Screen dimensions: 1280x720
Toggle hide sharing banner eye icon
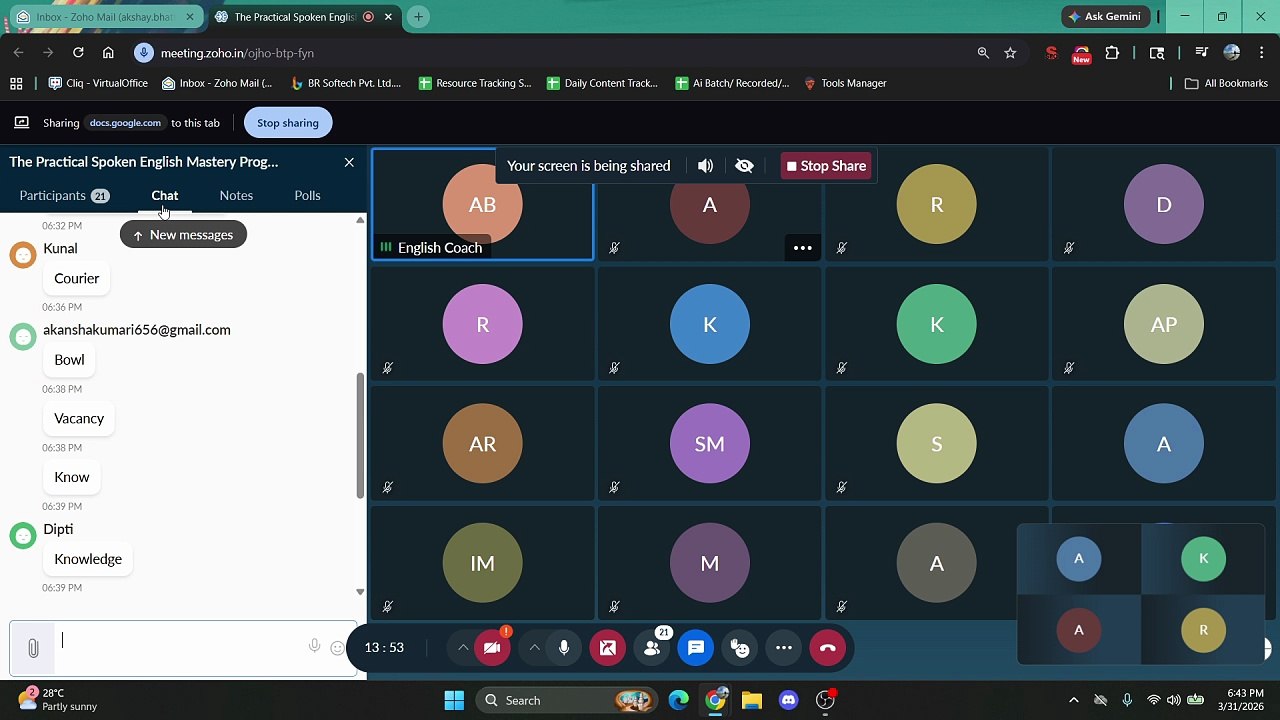pyautogui.click(x=744, y=166)
